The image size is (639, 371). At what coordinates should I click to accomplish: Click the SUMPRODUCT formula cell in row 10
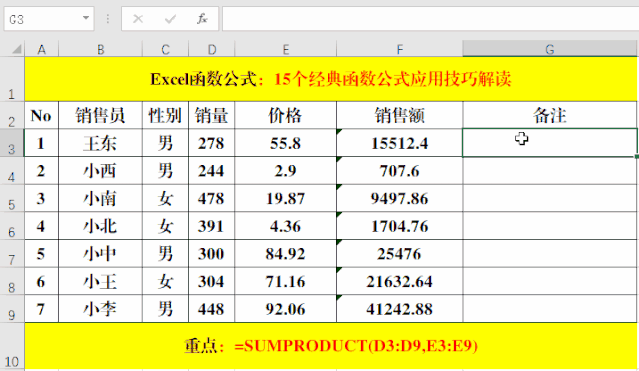(331, 346)
